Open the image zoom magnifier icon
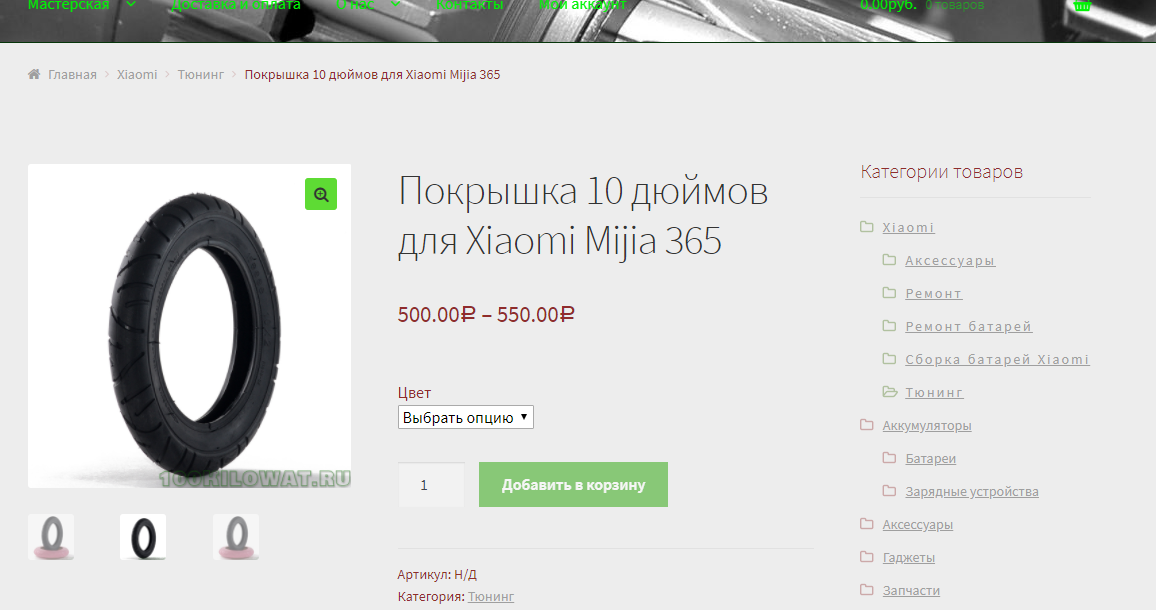Image resolution: width=1156 pixels, height=610 pixels. 321,194
